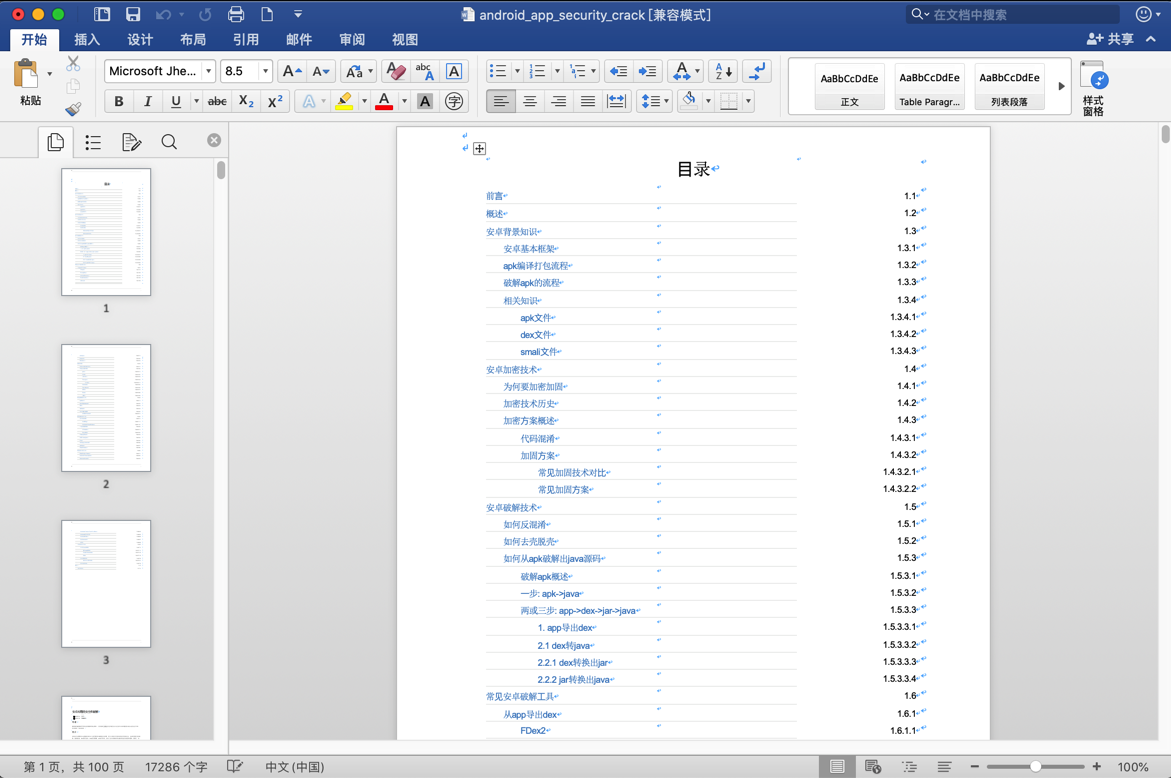
Task: Decrease font size with the A down icon
Action: 321,71
